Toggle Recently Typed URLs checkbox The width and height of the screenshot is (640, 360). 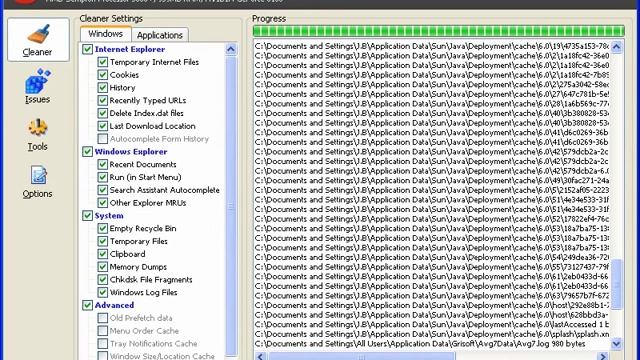coord(102,100)
